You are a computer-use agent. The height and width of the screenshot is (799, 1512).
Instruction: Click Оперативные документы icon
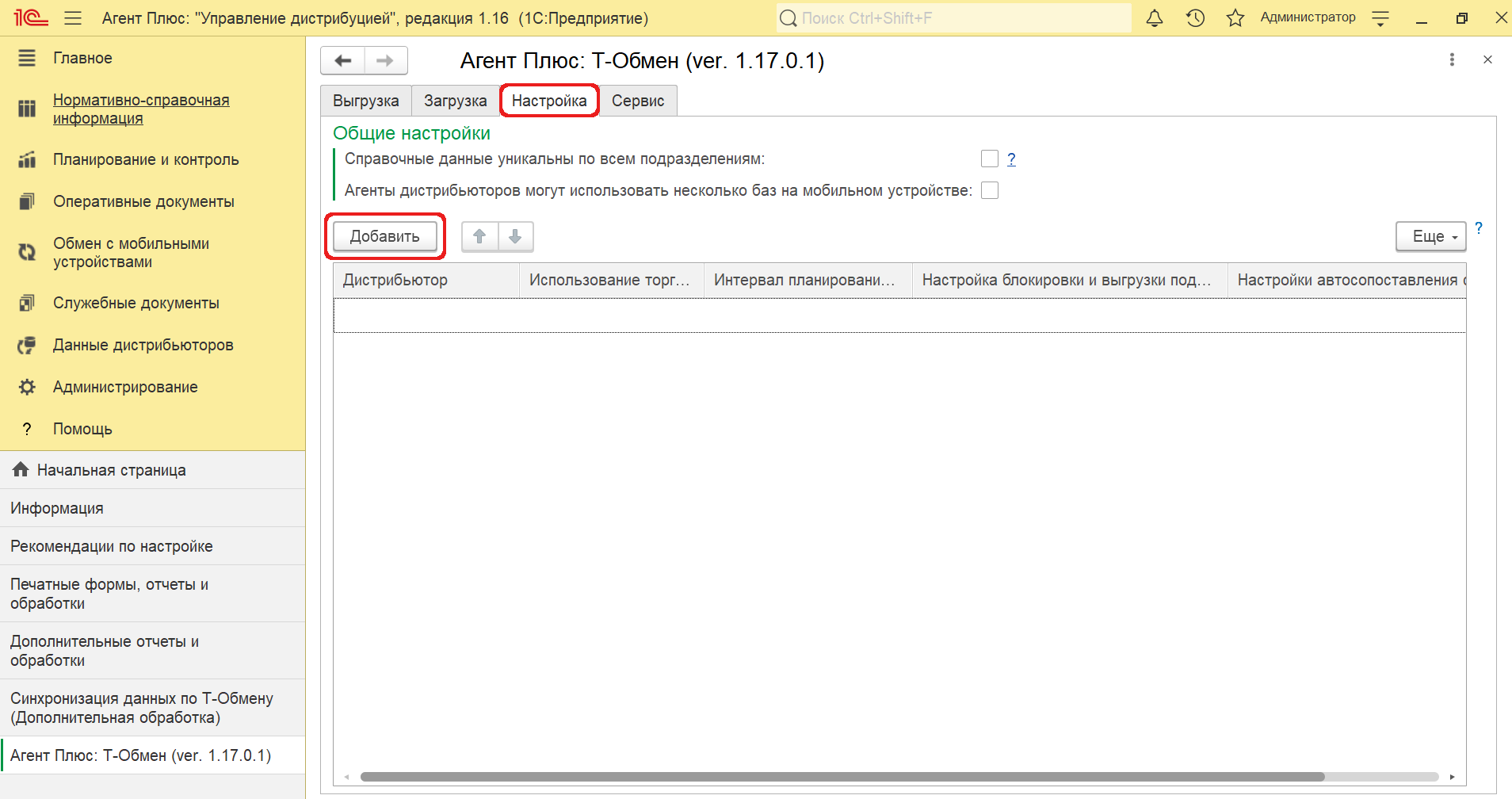27,201
